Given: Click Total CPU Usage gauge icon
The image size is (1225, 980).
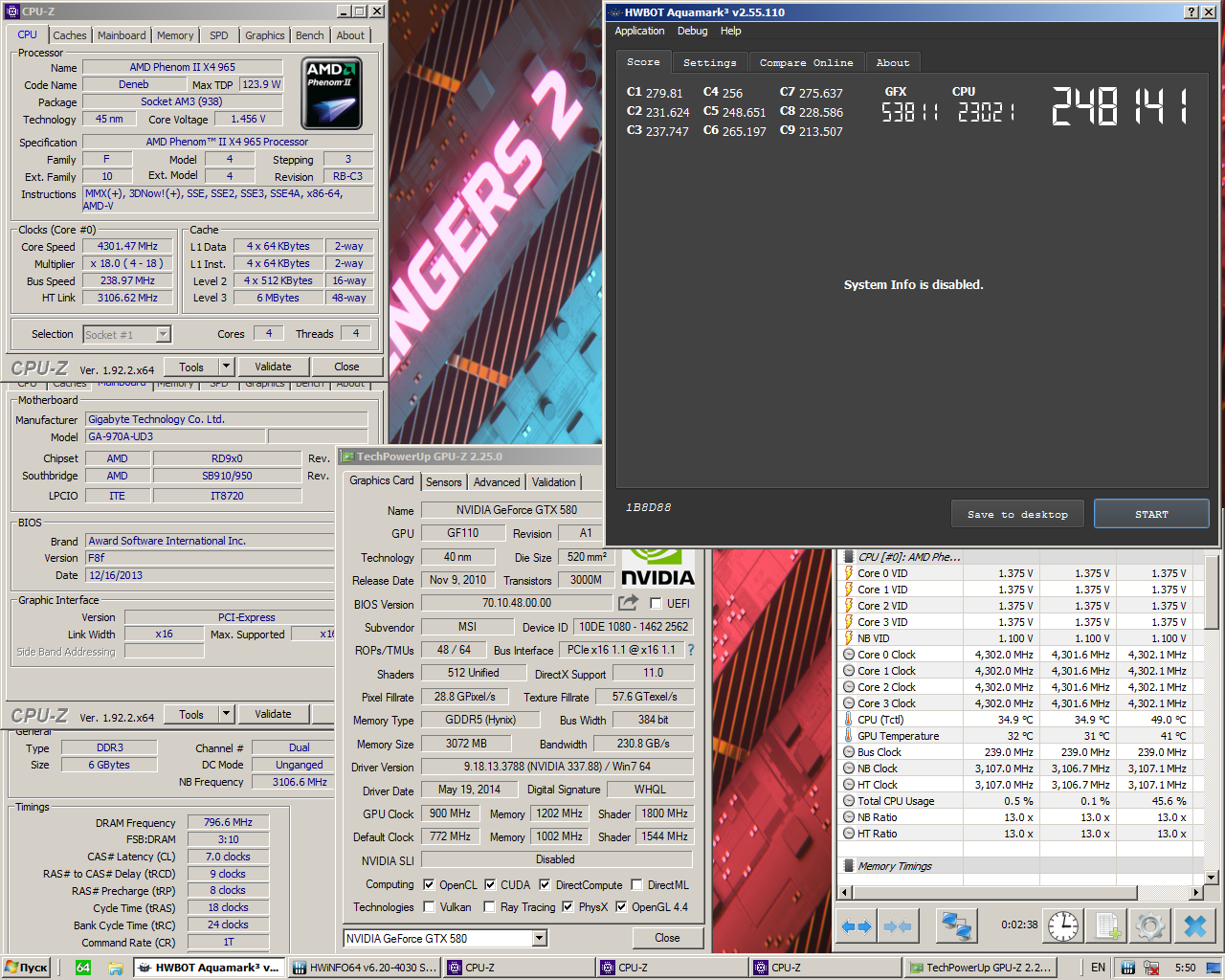Looking at the screenshot, I should pyautogui.click(x=848, y=801).
